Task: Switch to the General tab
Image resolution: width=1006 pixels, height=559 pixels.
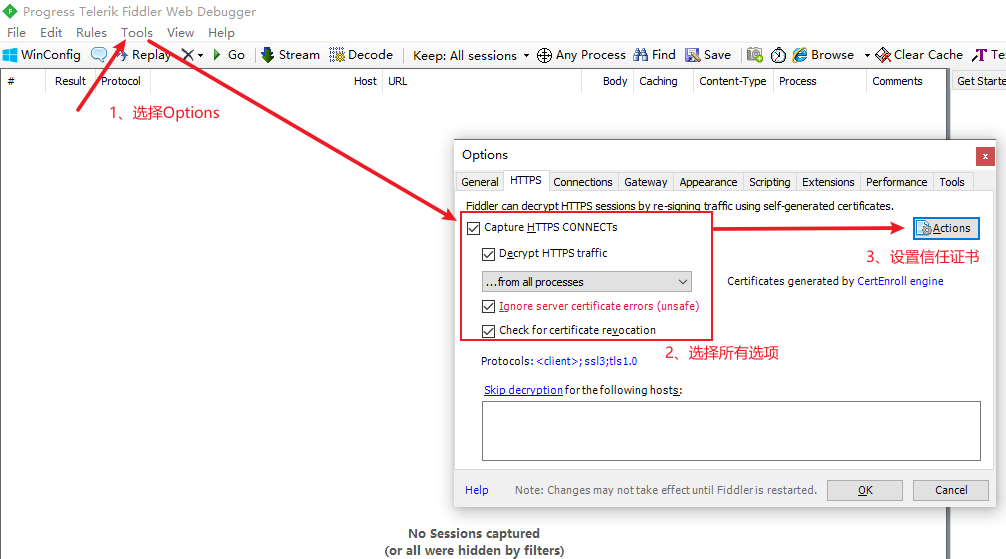Action: 479,182
